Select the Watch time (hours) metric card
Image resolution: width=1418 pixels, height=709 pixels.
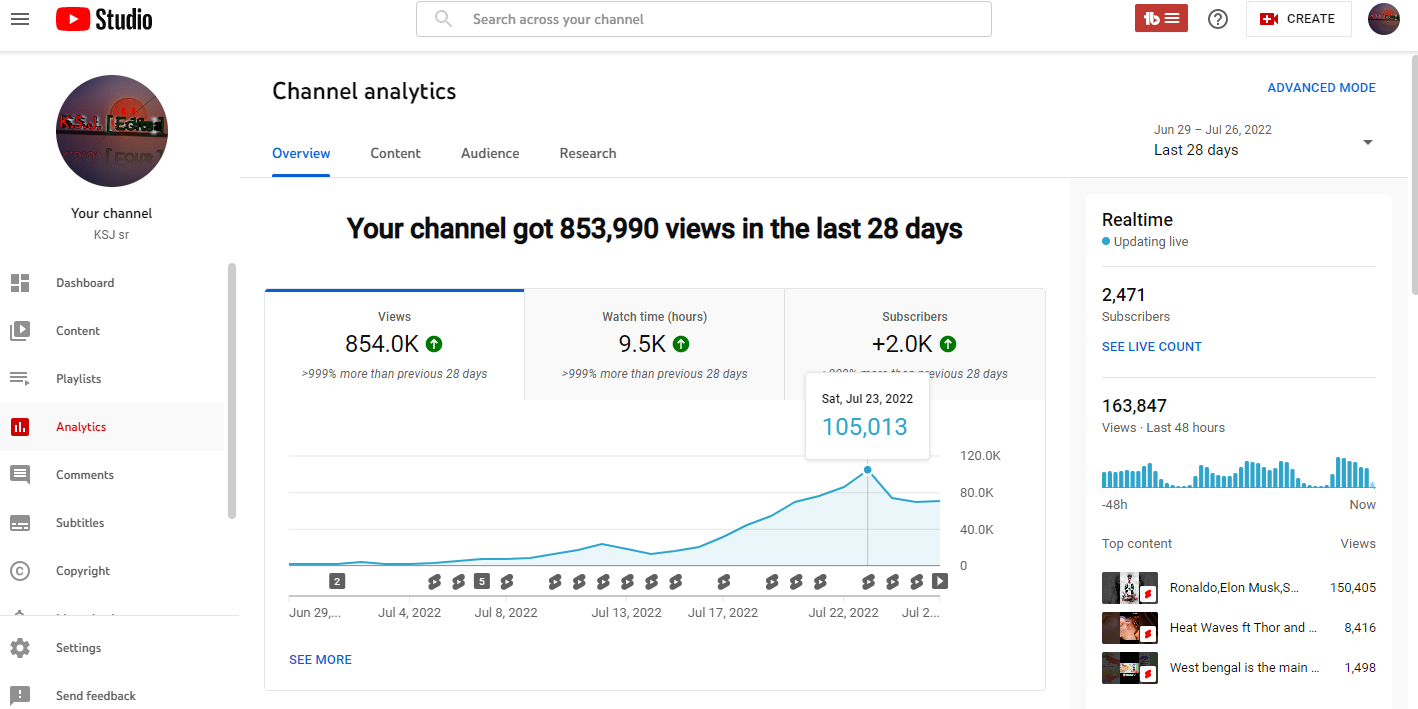pyautogui.click(x=654, y=344)
